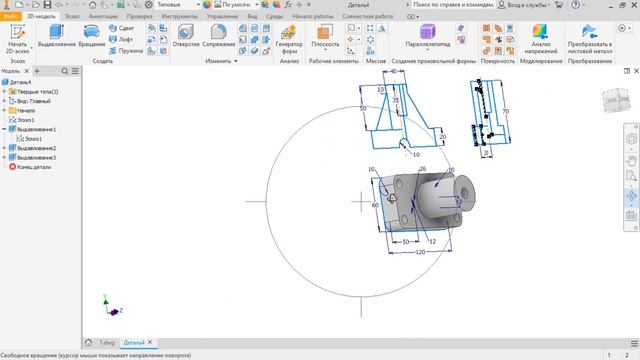Switch to the 1.dwg document tab
640x360 pixels.
coord(107,342)
